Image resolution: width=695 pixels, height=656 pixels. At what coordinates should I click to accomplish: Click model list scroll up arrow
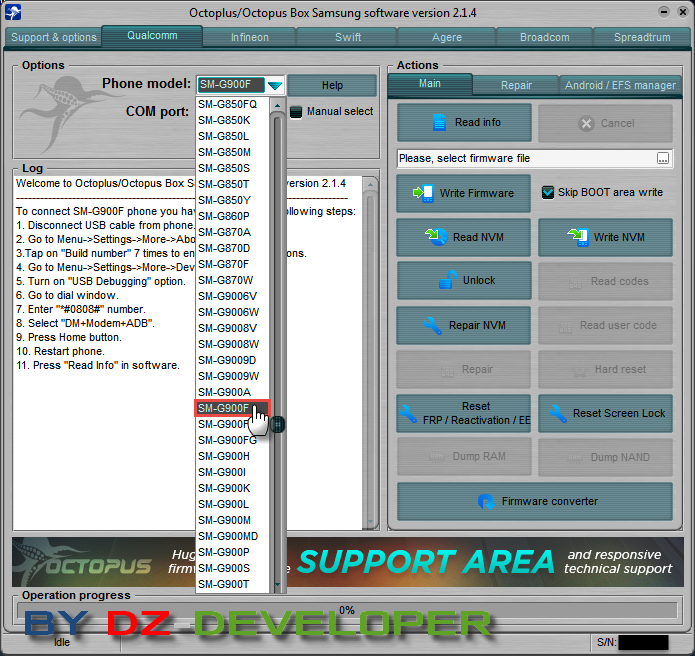click(x=277, y=105)
